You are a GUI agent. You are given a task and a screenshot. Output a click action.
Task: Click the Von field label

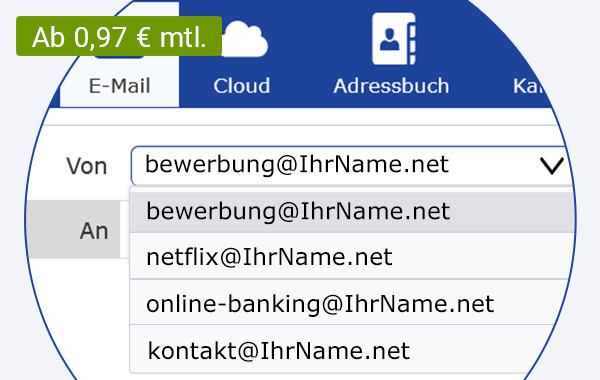click(x=87, y=166)
